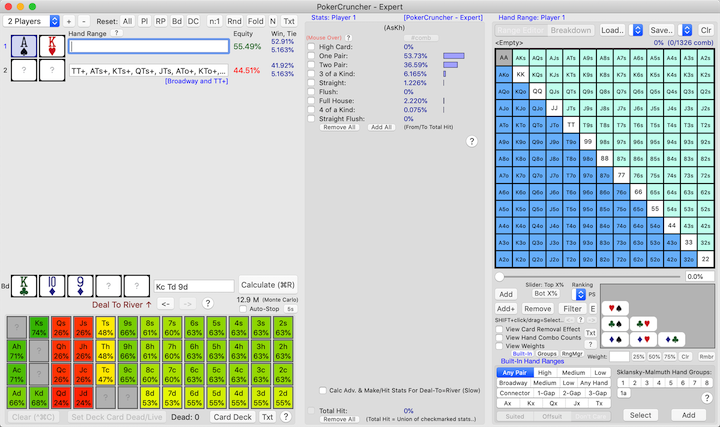Pick the 2d 55% deck card
The image size is (720, 427).
click(x=283, y=398)
